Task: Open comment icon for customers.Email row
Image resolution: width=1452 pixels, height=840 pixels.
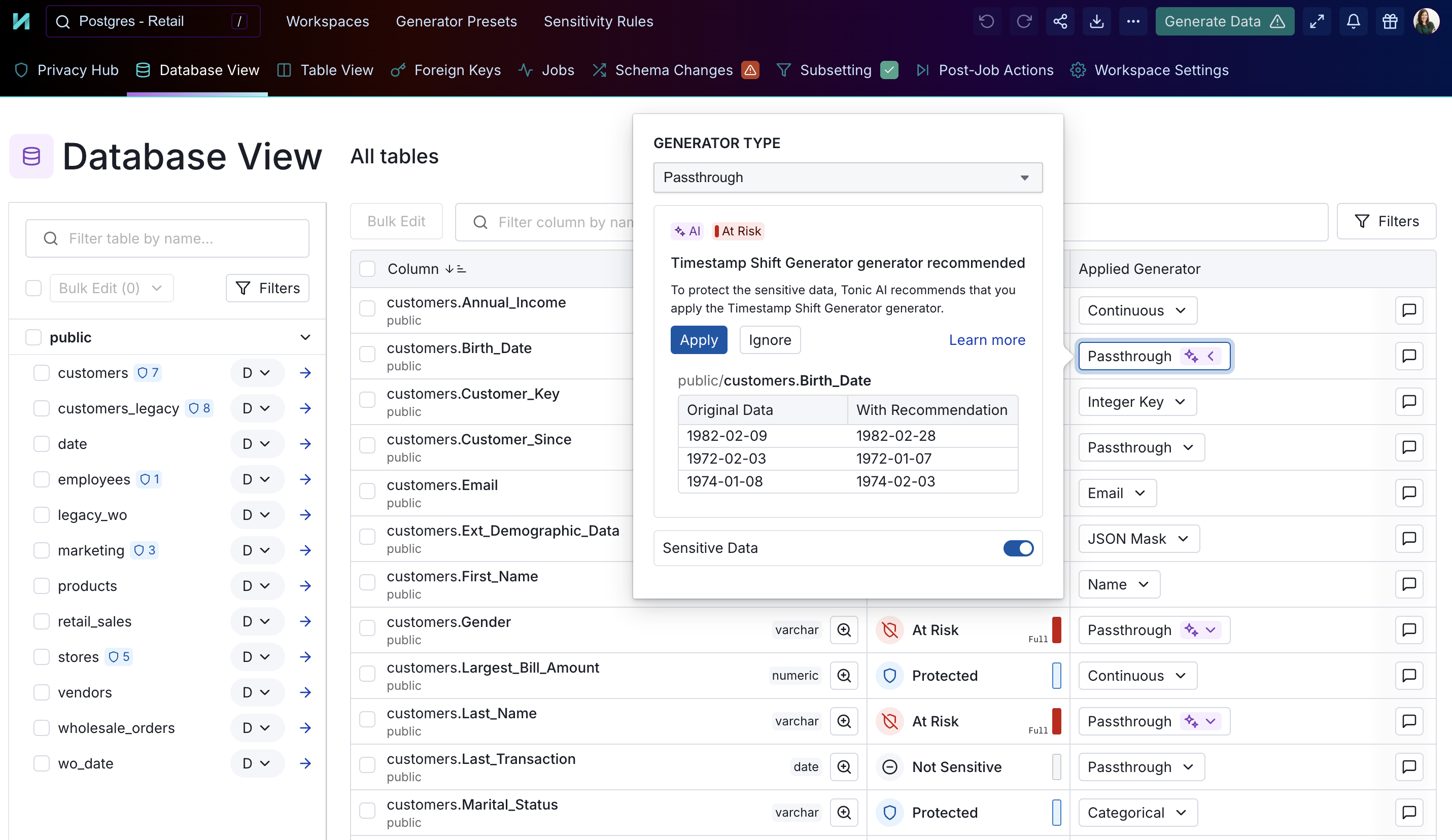Action: [x=1409, y=493]
